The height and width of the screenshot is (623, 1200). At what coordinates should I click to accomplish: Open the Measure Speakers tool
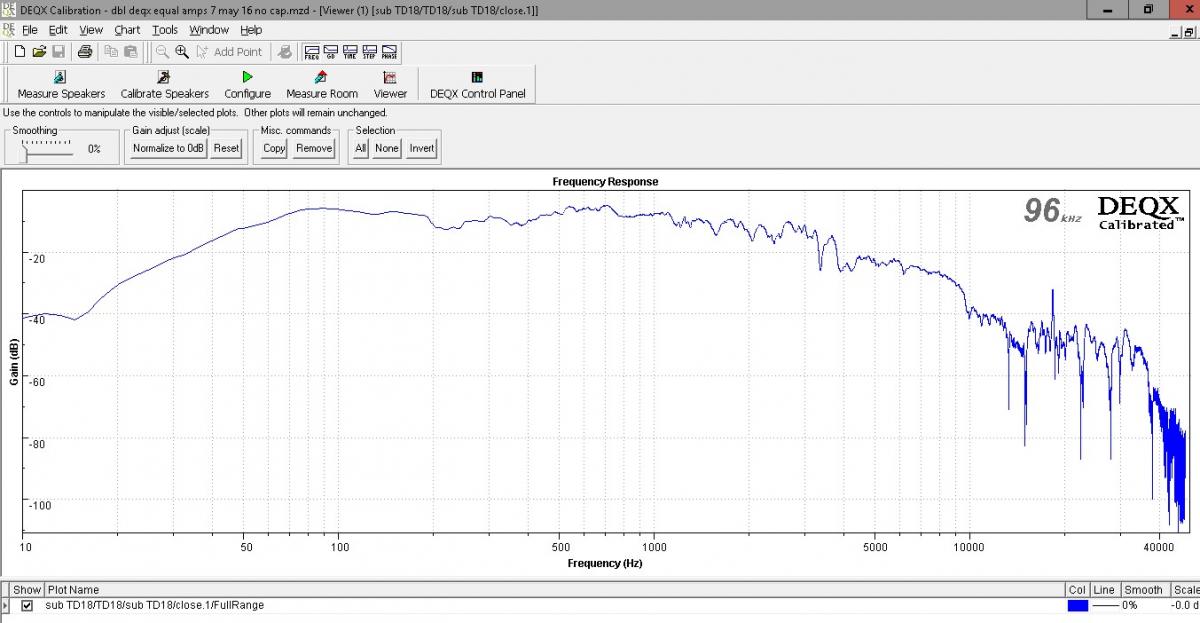[x=61, y=84]
